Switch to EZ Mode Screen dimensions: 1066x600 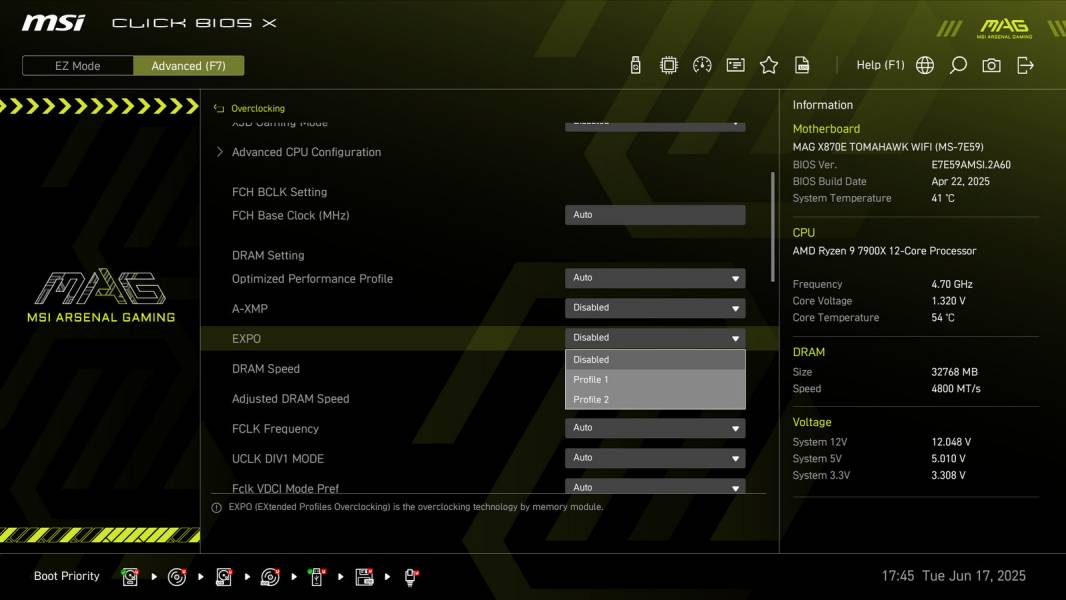(x=78, y=66)
